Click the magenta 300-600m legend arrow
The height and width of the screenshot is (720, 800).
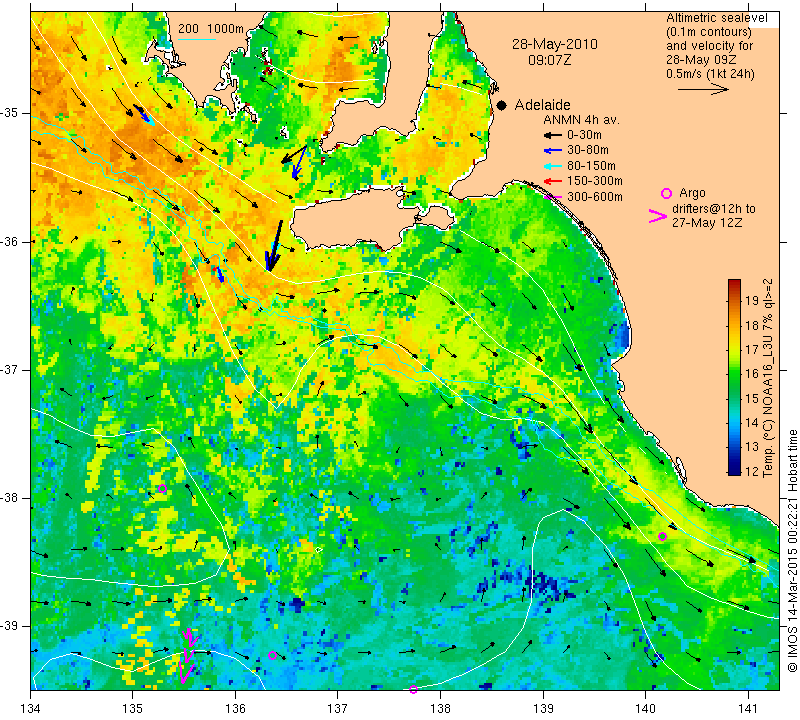tap(552, 197)
